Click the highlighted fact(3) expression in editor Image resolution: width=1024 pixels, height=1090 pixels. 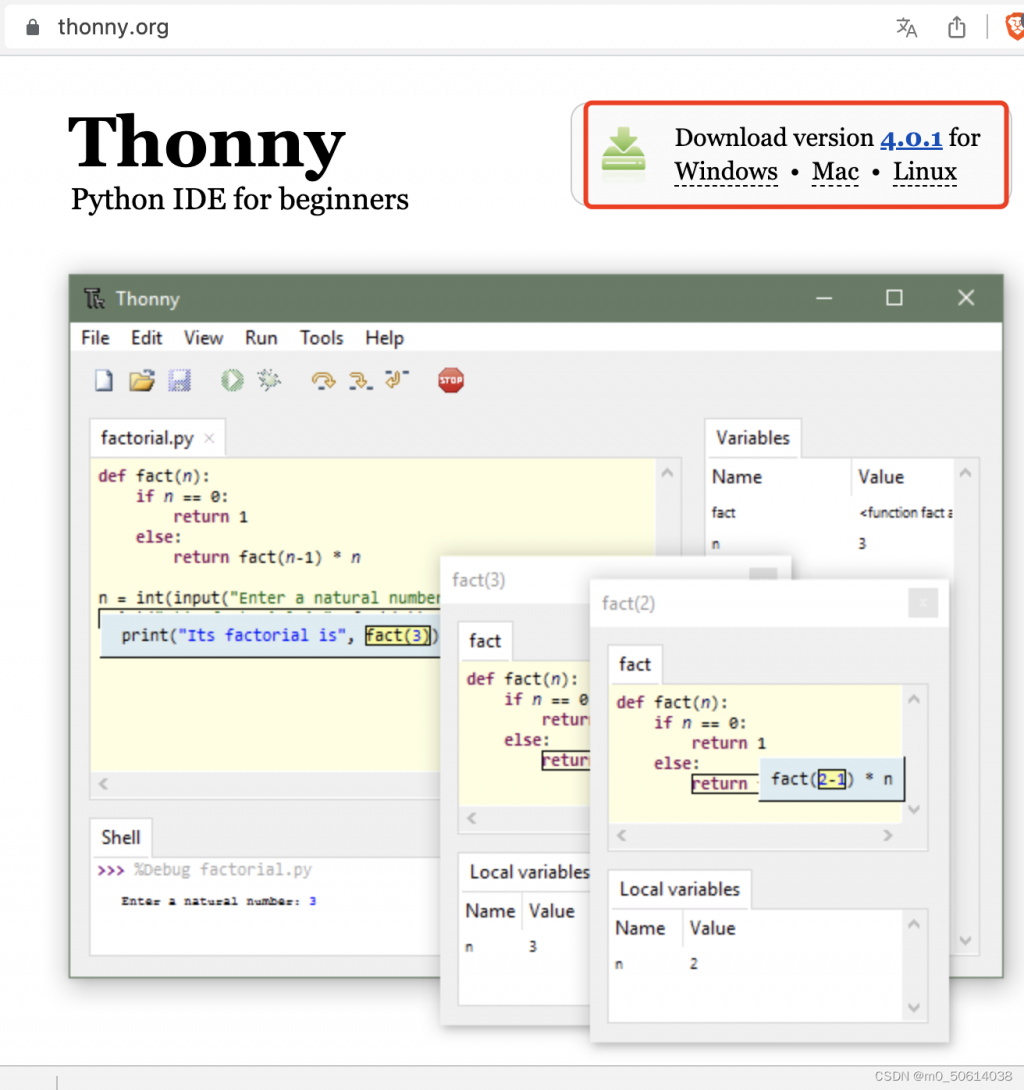[x=398, y=635]
